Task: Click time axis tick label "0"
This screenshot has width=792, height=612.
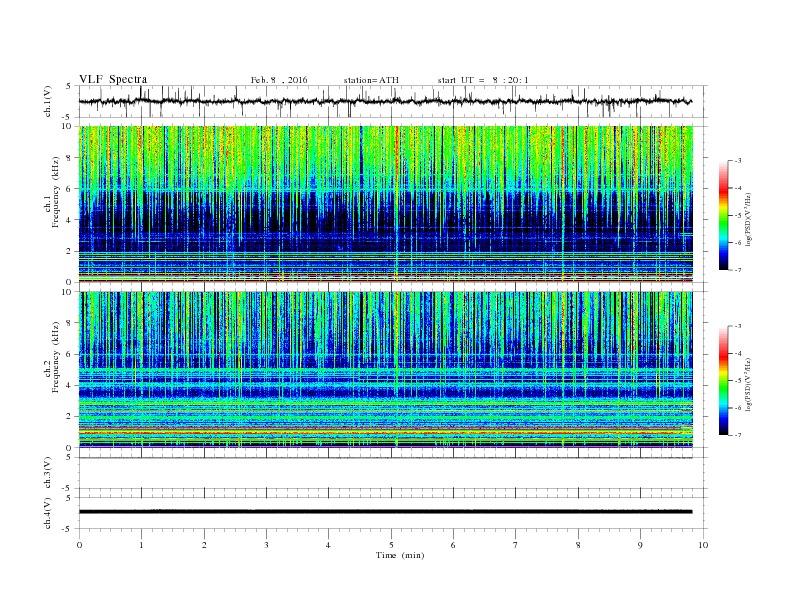Action: point(79,545)
